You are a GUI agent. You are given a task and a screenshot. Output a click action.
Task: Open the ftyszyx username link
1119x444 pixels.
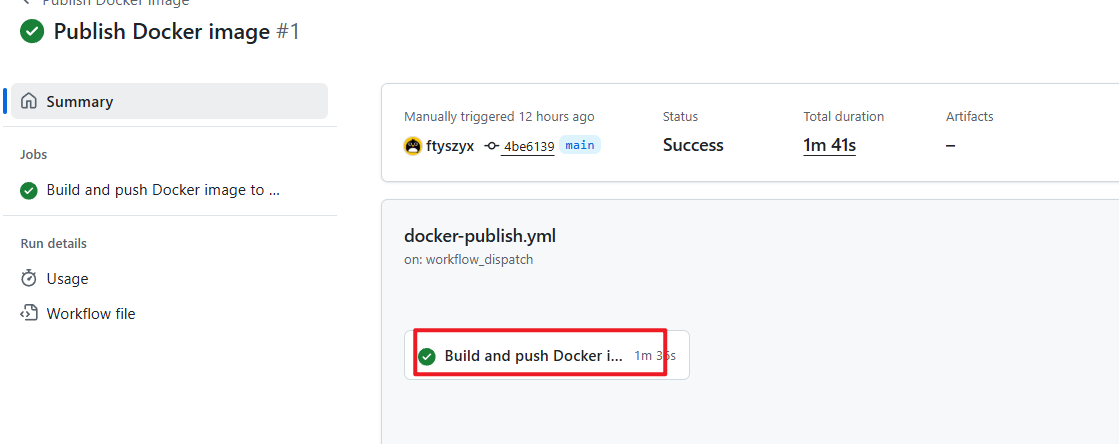point(450,146)
